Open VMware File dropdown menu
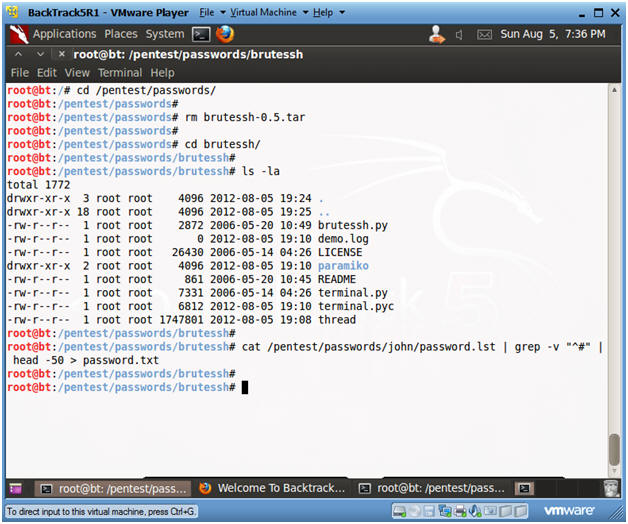This screenshot has height=524, width=628. click(x=212, y=13)
